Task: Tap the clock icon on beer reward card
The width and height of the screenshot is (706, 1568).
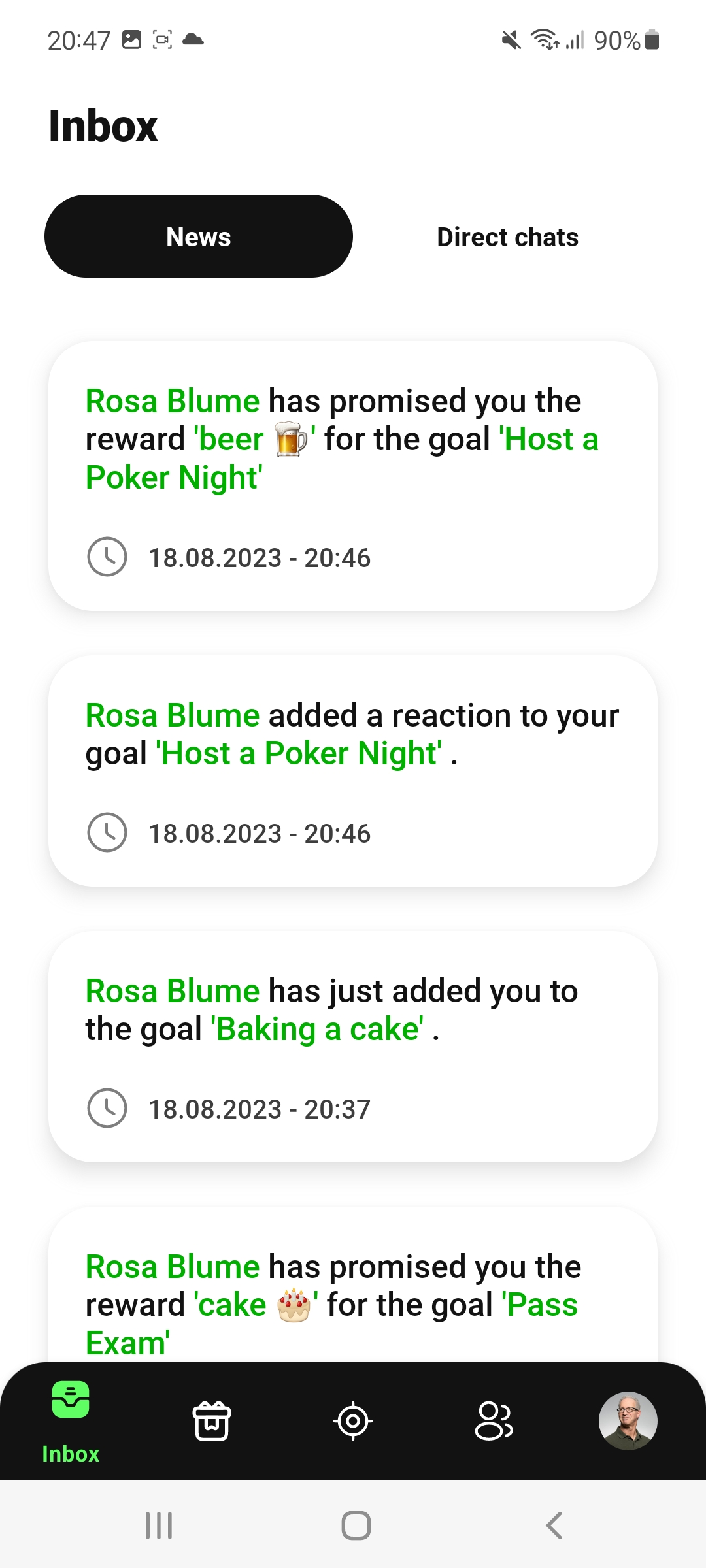Action: (x=107, y=557)
